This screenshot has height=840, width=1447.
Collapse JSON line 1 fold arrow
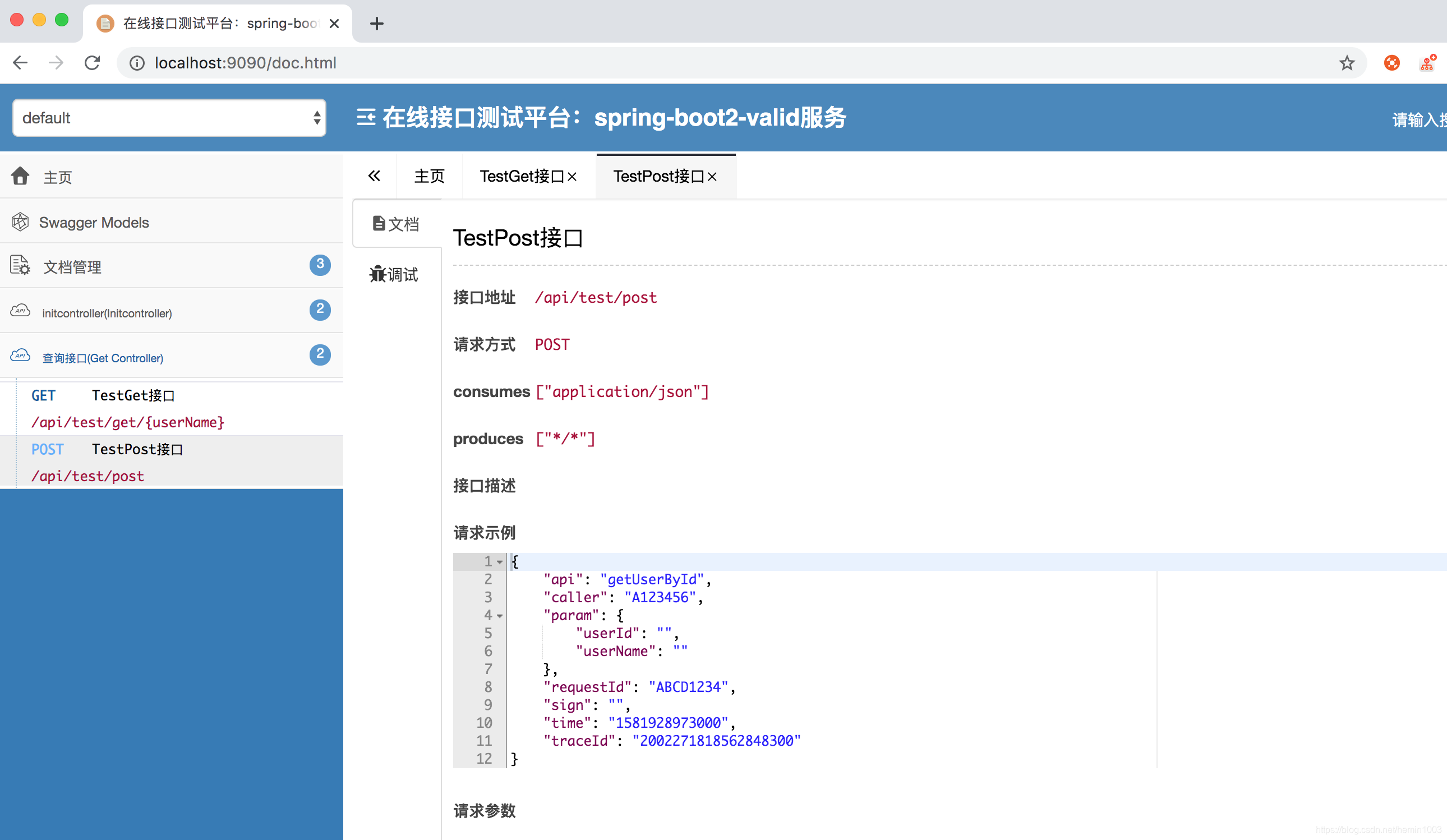coord(500,562)
